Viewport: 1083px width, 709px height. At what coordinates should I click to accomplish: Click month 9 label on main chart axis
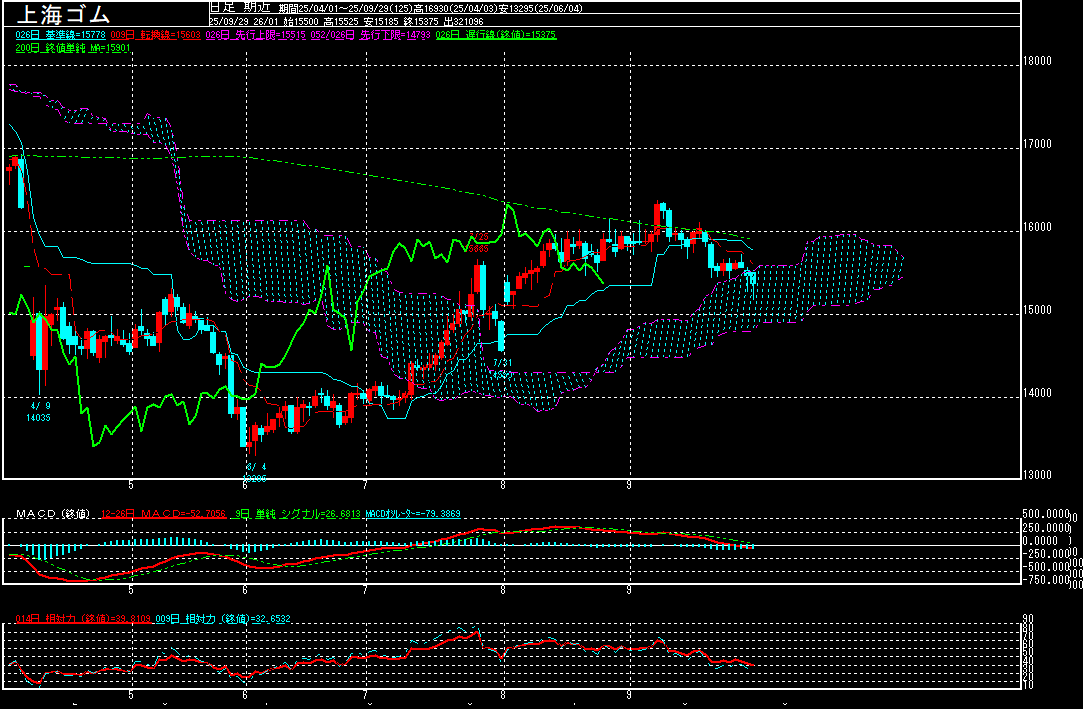click(629, 484)
